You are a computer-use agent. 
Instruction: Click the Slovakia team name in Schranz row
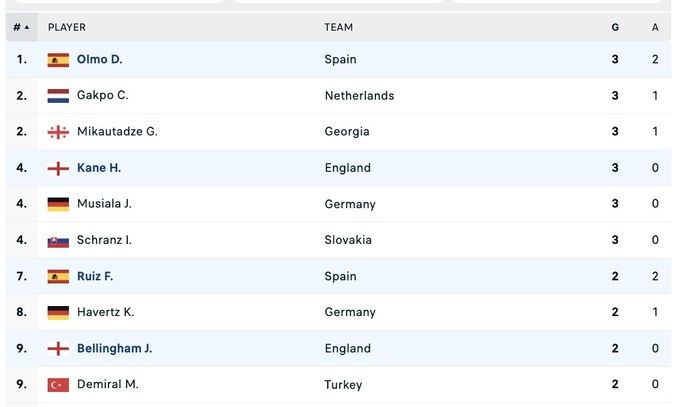click(348, 240)
